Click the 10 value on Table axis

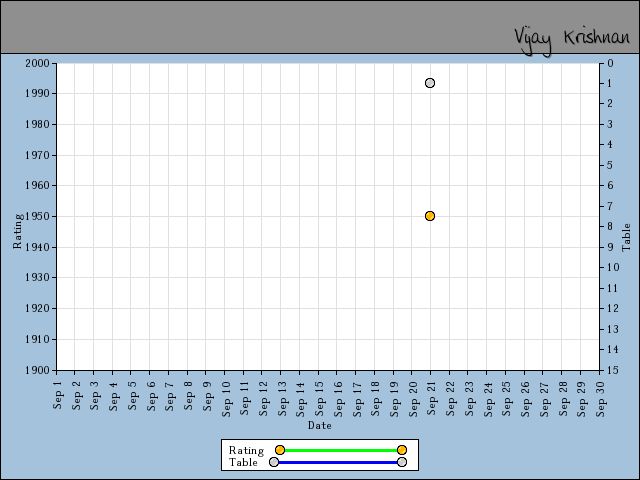click(x=613, y=267)
